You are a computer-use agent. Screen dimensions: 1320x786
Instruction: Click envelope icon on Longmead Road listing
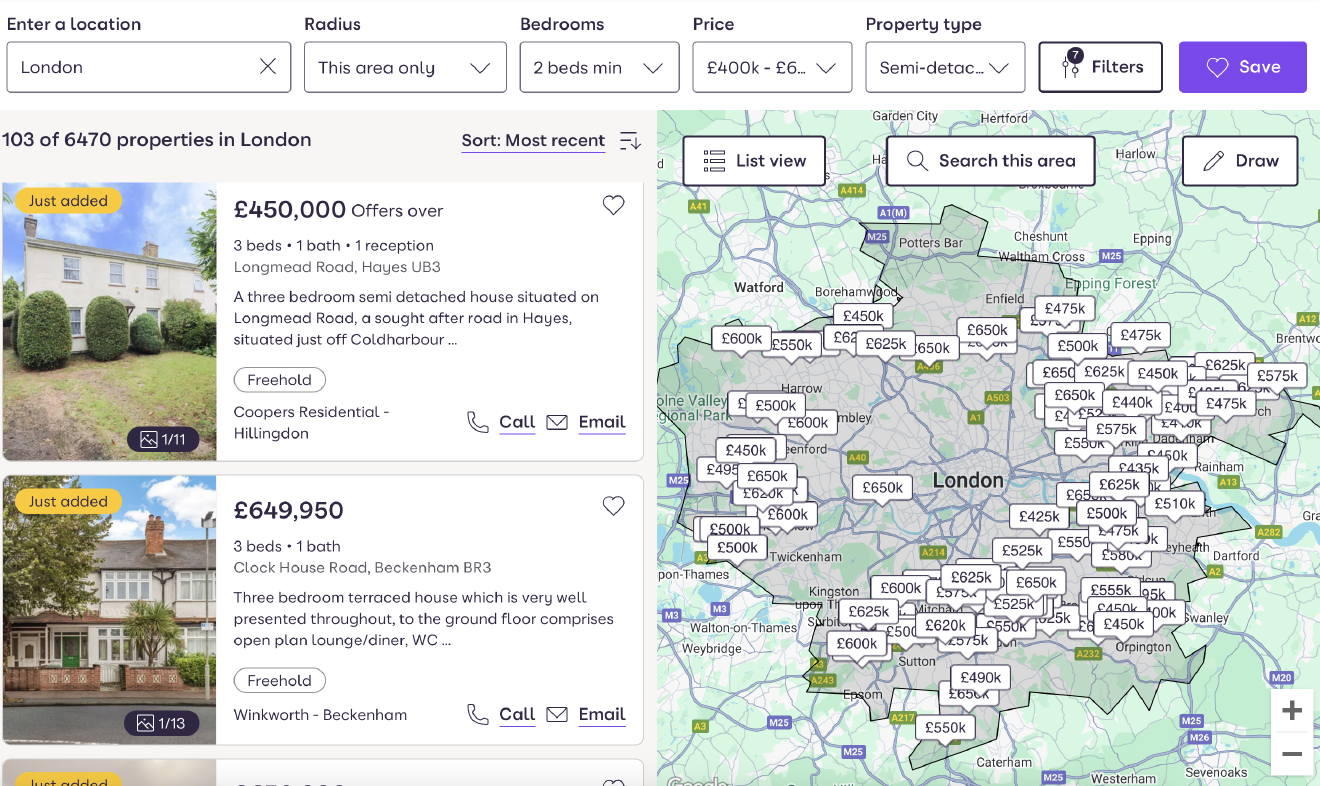557,422
